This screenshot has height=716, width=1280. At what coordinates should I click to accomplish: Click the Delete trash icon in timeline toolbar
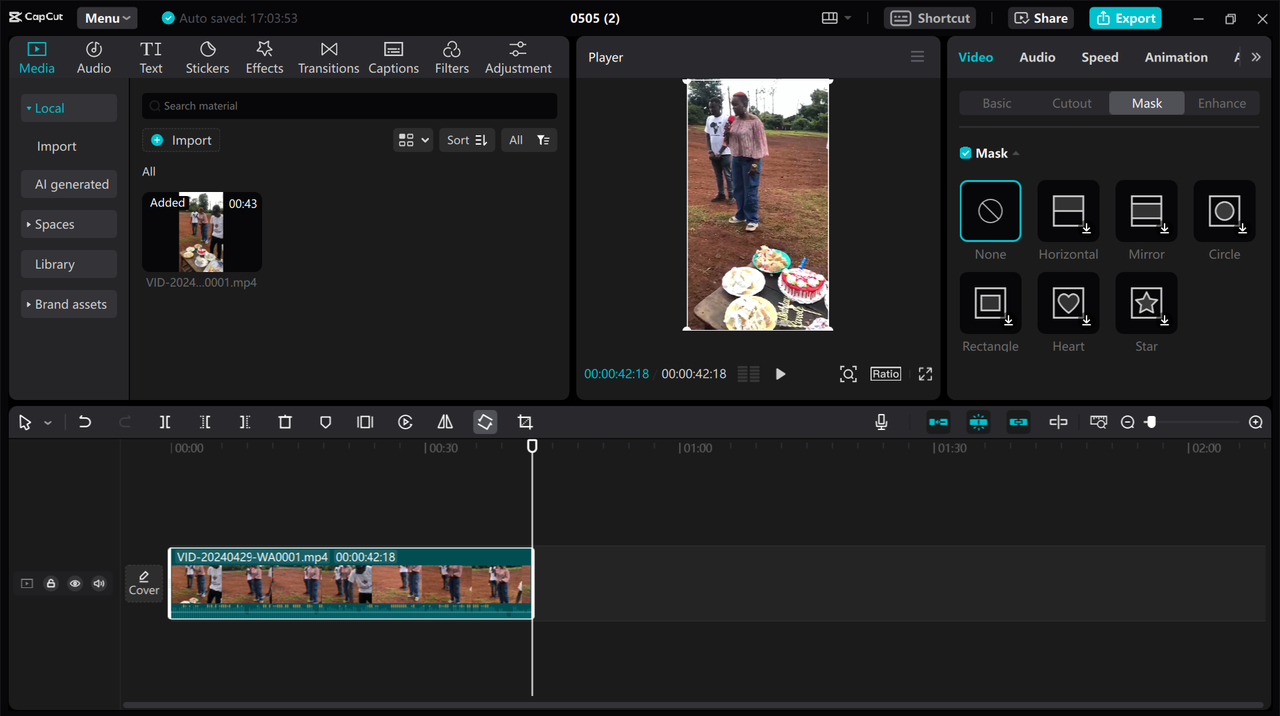pos(285,422)
